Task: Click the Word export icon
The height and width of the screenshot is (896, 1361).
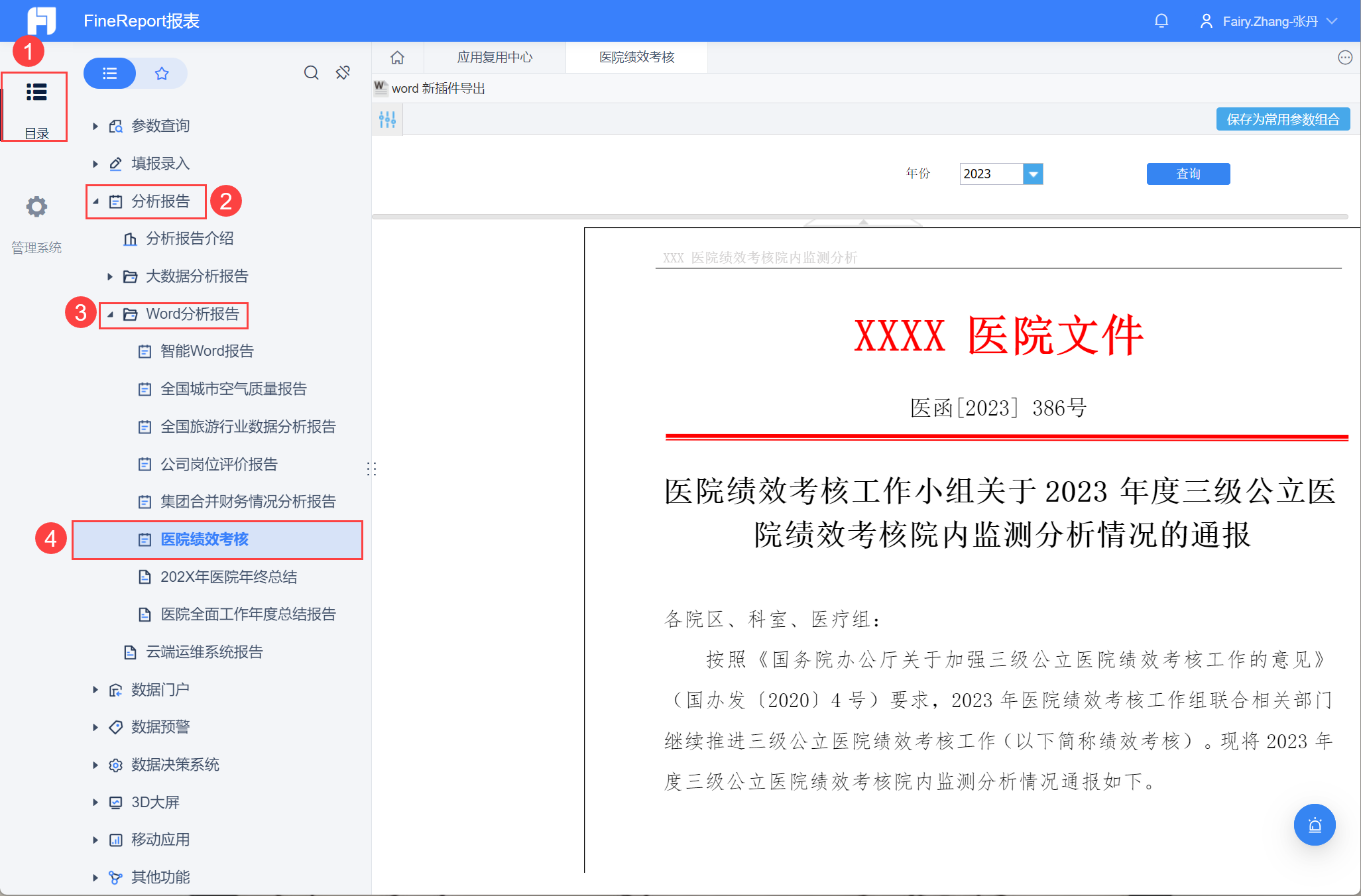Action: [381, 87]
